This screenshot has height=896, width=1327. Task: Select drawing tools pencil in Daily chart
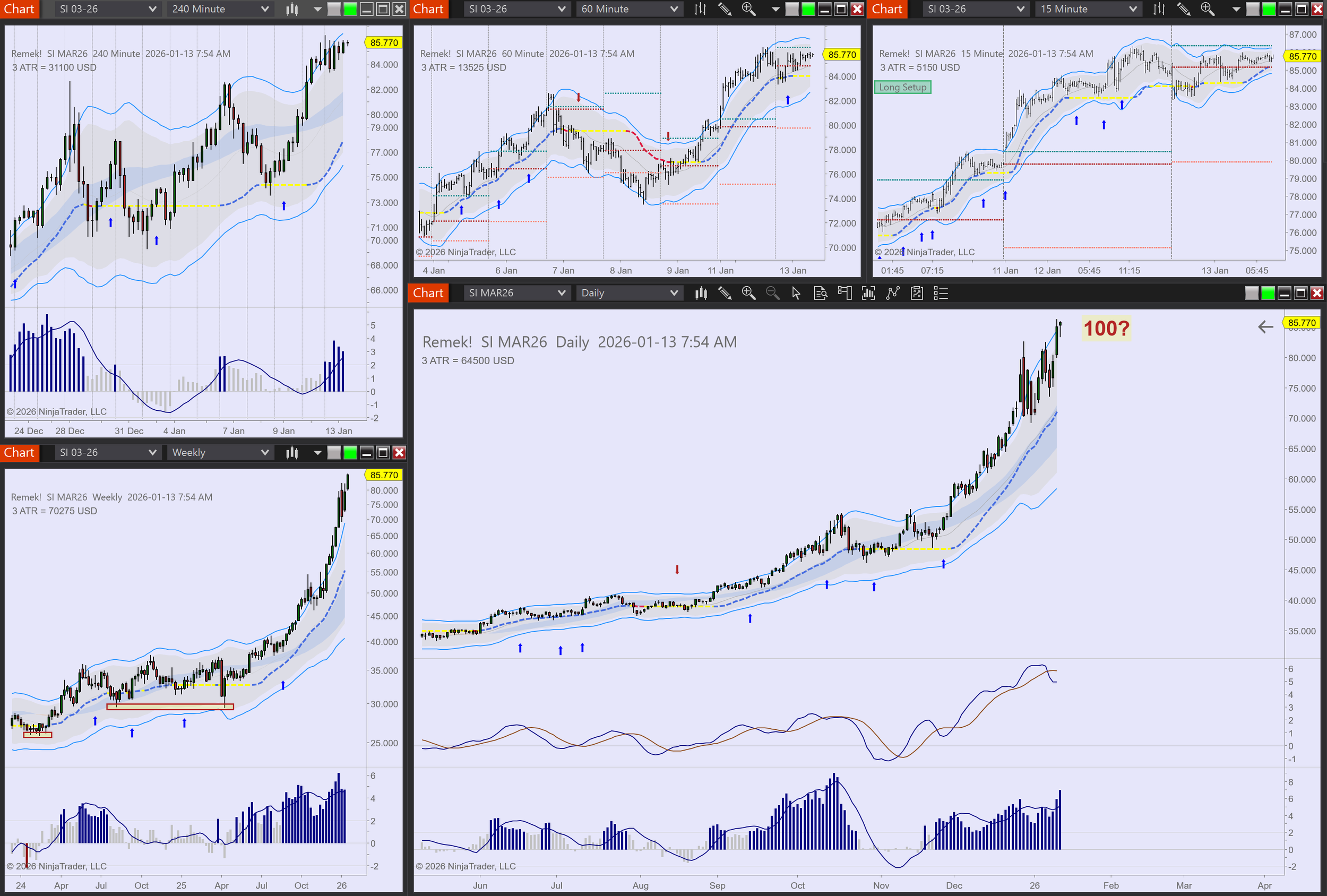coord(725,293)
